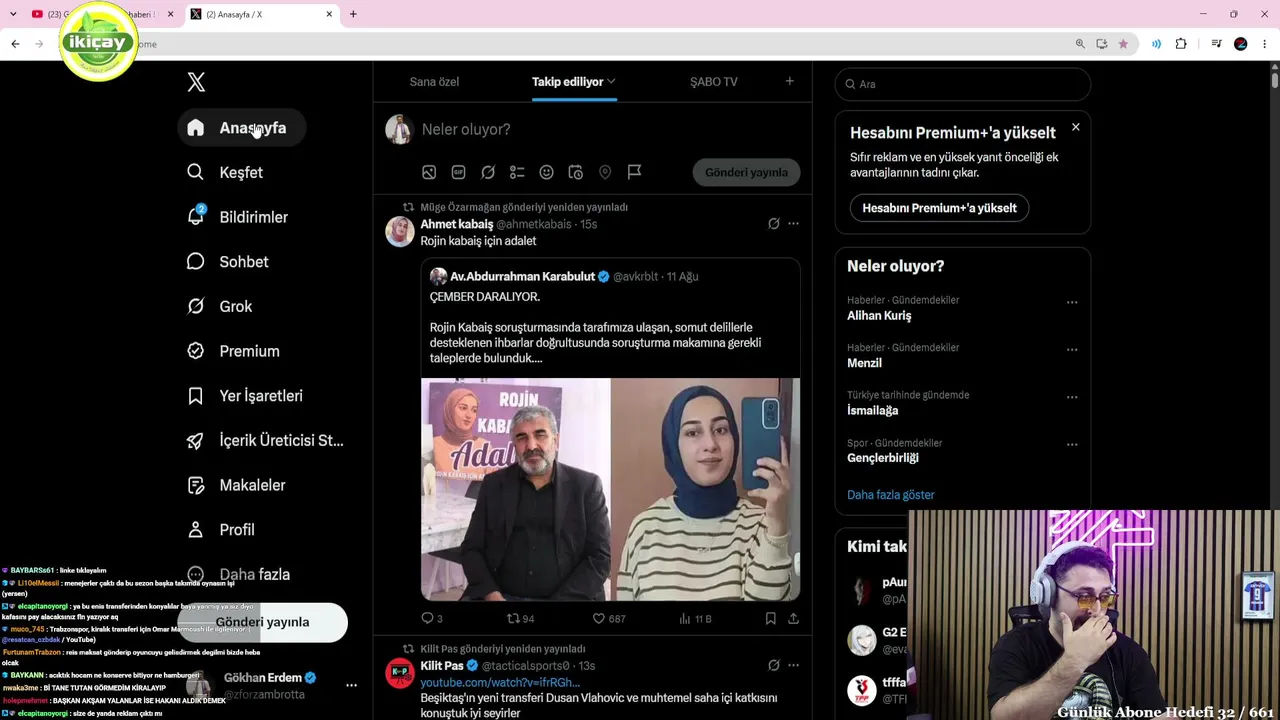The width and height of the screenshot is (1280, 720).
Task: Open the İsmailağa trend
Action: 872,411
